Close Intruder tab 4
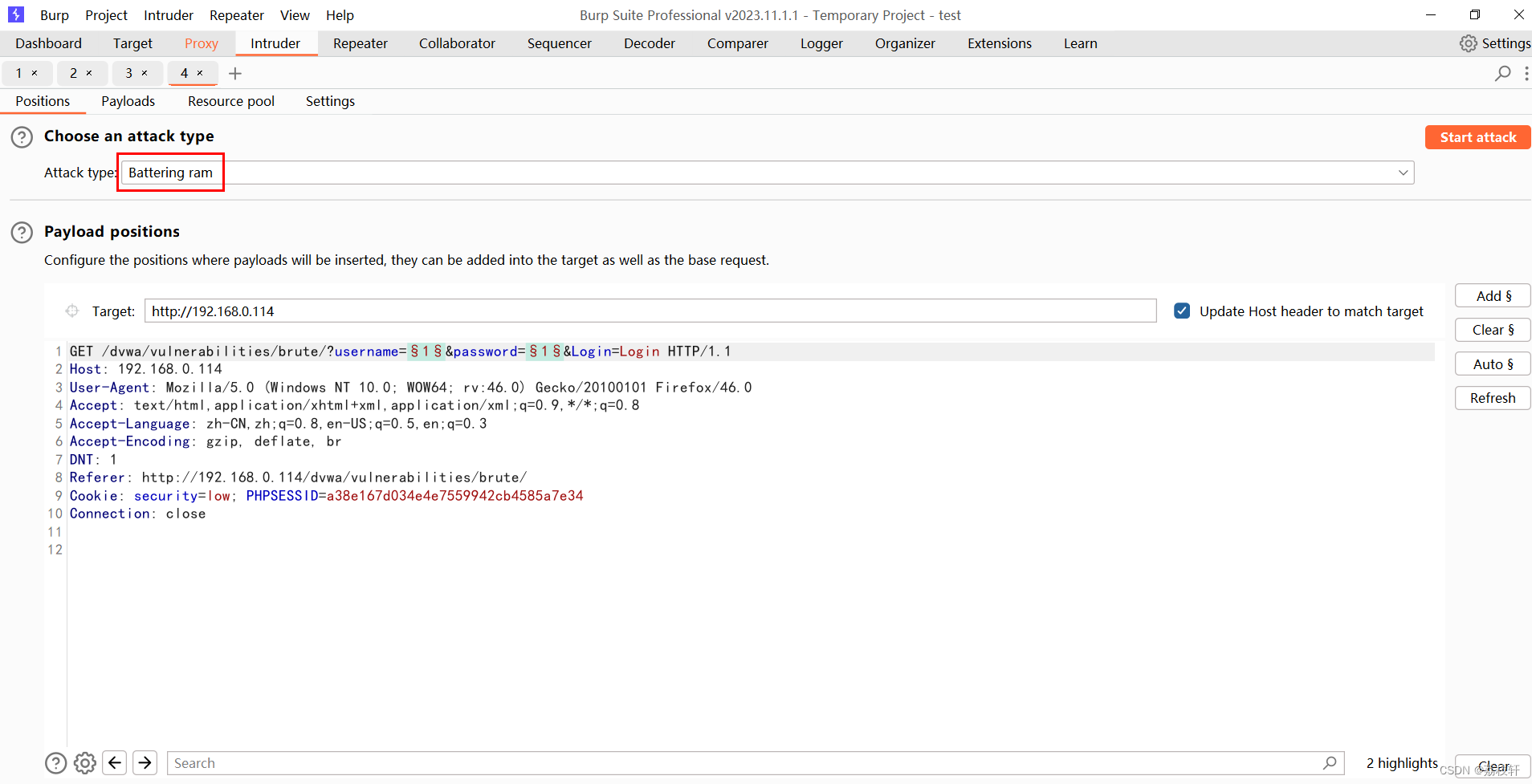The height and width of the screenshot is (784, 1532). (x=200, y=73)
